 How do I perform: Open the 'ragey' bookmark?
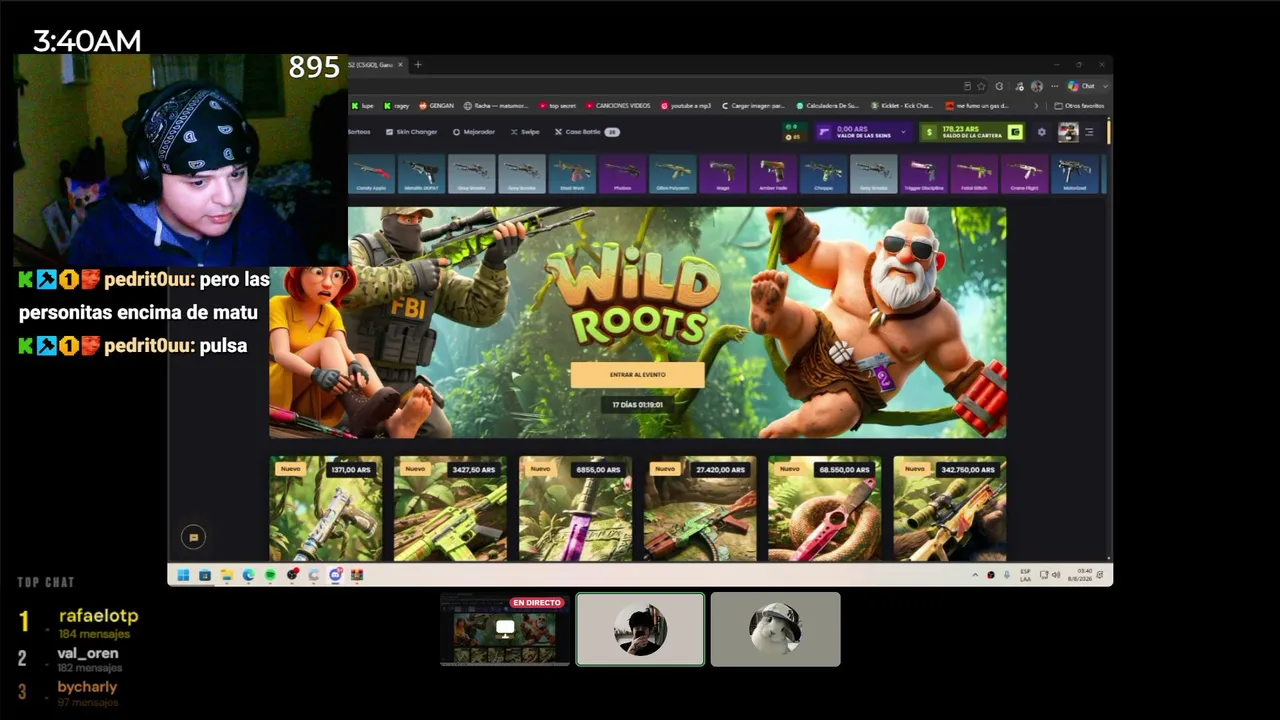(397, 105)
